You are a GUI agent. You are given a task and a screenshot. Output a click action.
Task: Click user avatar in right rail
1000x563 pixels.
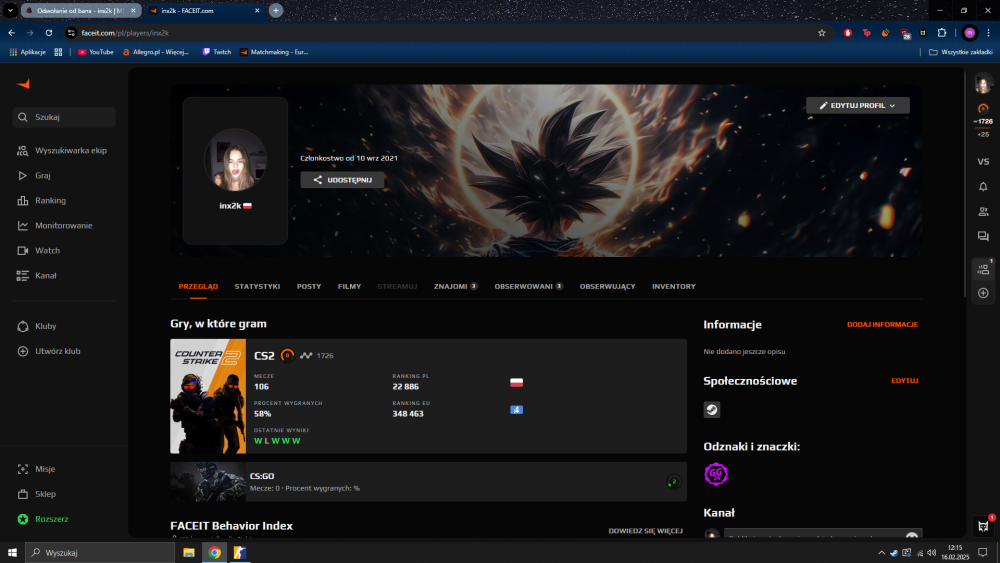click(x=983, y=84)
